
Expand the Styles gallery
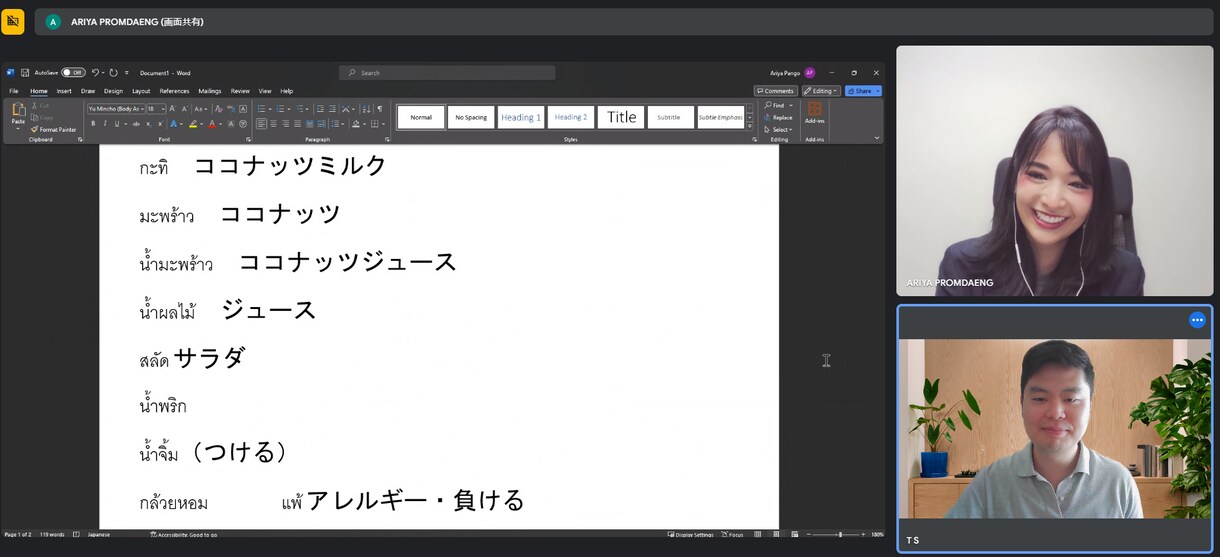pos(750,126)
